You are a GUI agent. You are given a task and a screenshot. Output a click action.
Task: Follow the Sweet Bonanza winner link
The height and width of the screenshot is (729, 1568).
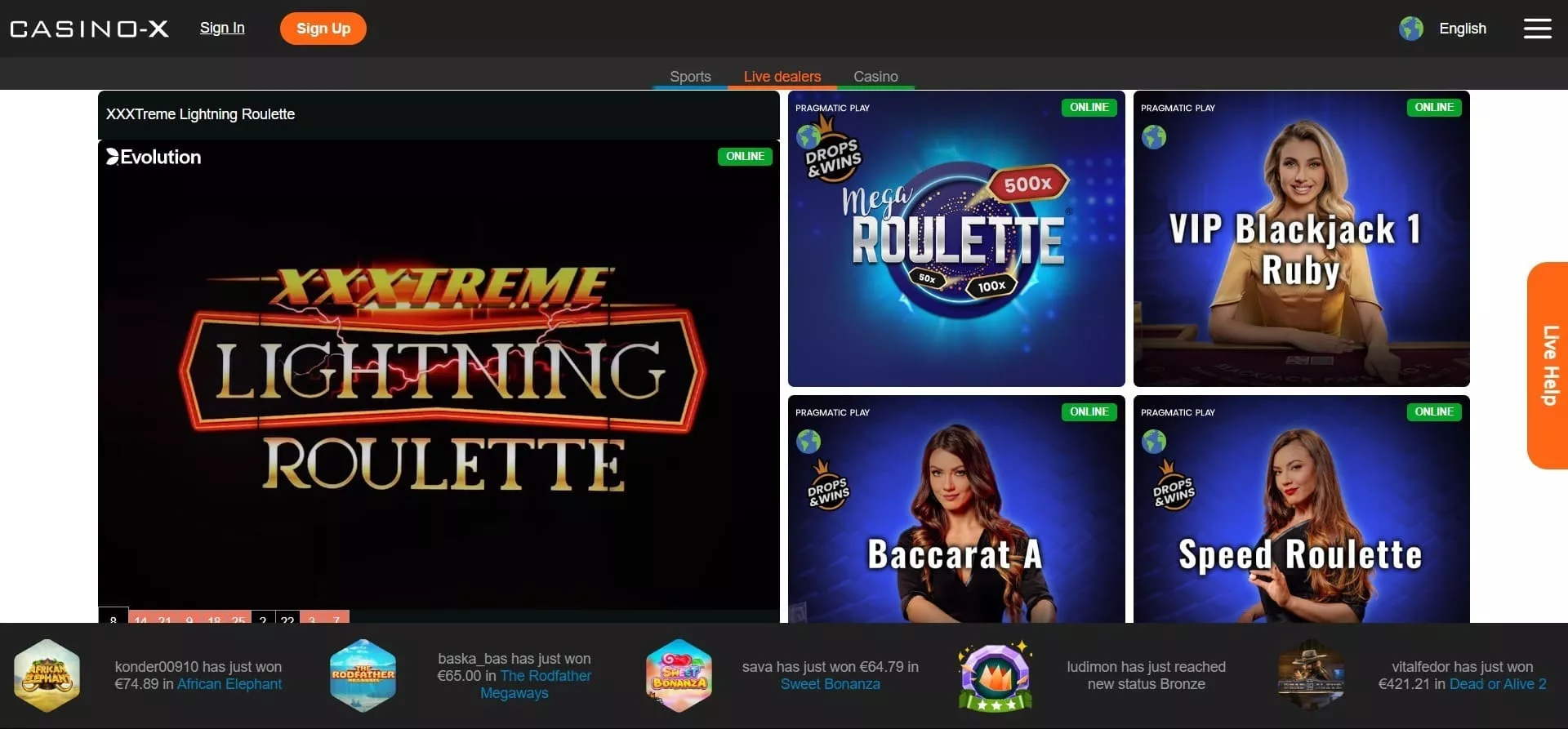[830, 684]
